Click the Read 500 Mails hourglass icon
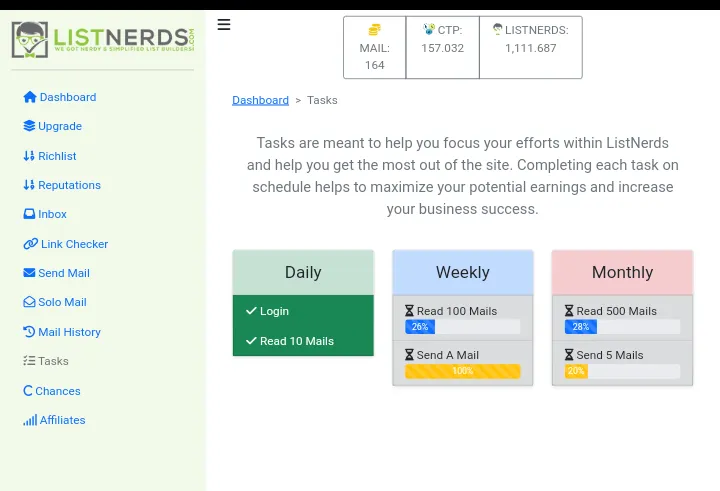Image resolution: width=720 pixels, height=491 pixels. (569, 311)
